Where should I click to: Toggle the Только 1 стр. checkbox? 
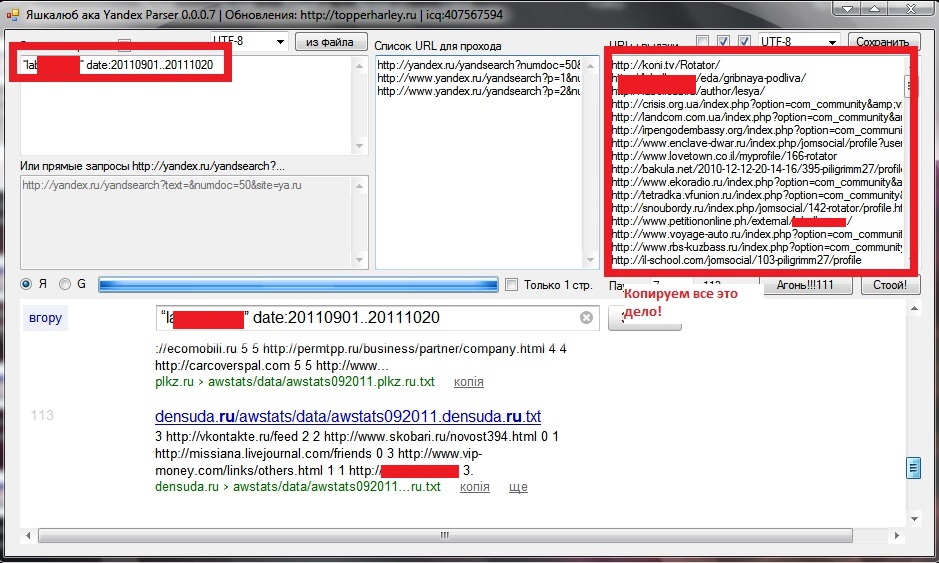(511, 285)
